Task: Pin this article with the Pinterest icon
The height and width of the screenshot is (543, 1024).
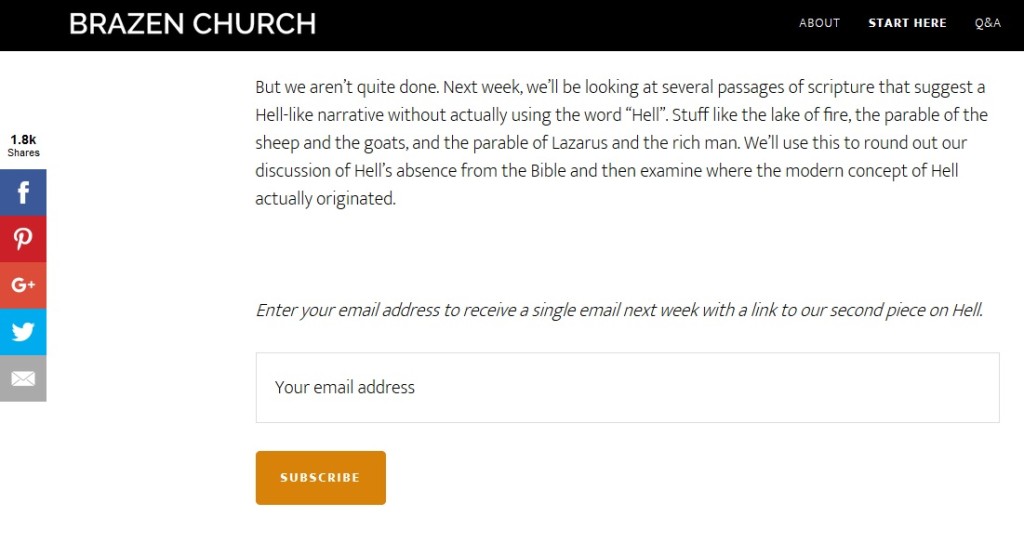Action: pyautogui.click(x=23, y=239)
